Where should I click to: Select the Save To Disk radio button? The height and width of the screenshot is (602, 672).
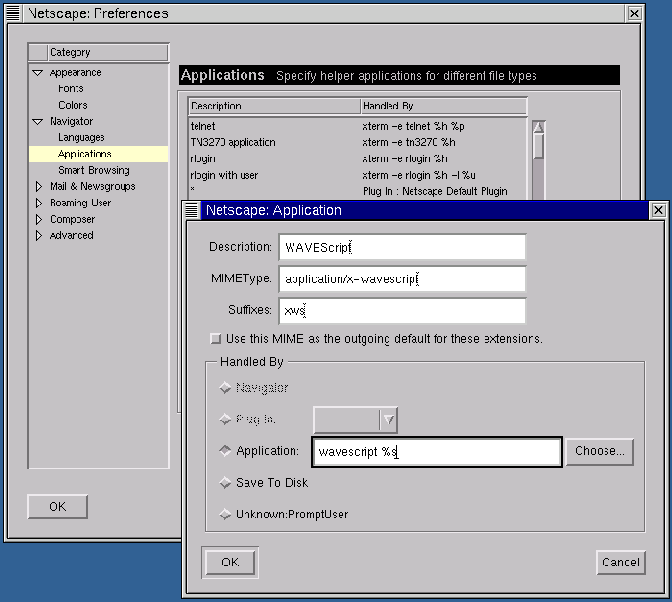point(225,483)
